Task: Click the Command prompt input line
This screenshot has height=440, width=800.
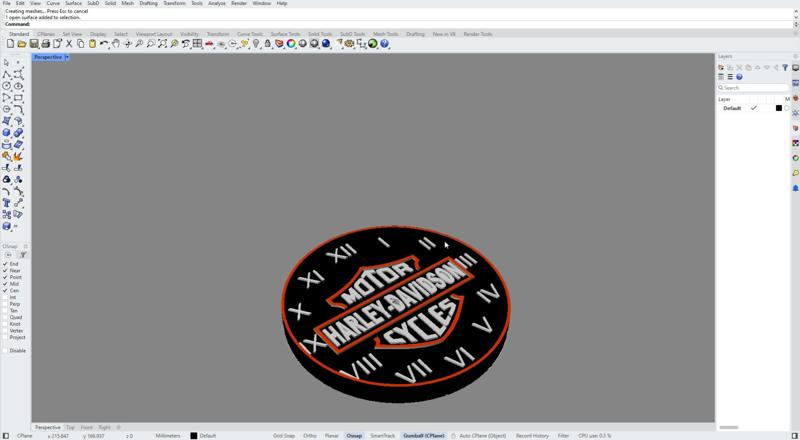Action: pyautogui.click(x=398, y=24)
